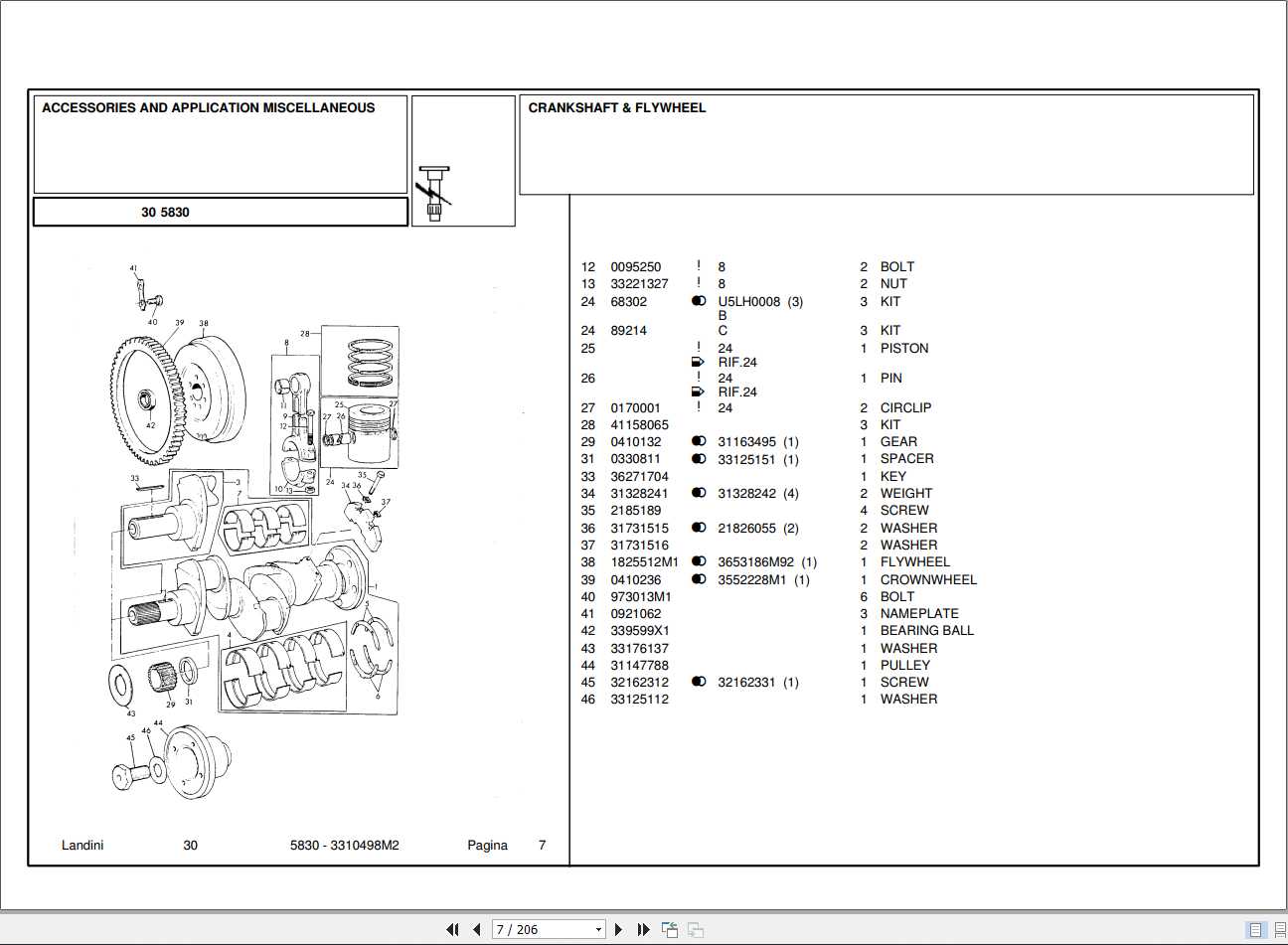Click the FLYWHEEL description
The width and height of the screenshot is (1288, 945).
click(x=914, y=561)
